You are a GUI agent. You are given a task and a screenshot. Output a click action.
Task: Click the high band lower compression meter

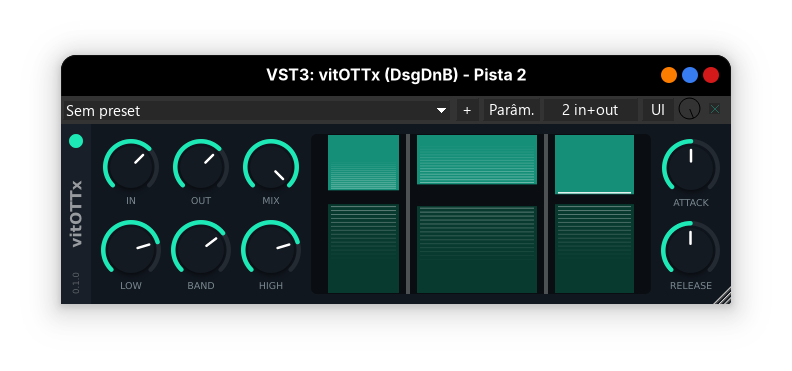coord(594,248)
